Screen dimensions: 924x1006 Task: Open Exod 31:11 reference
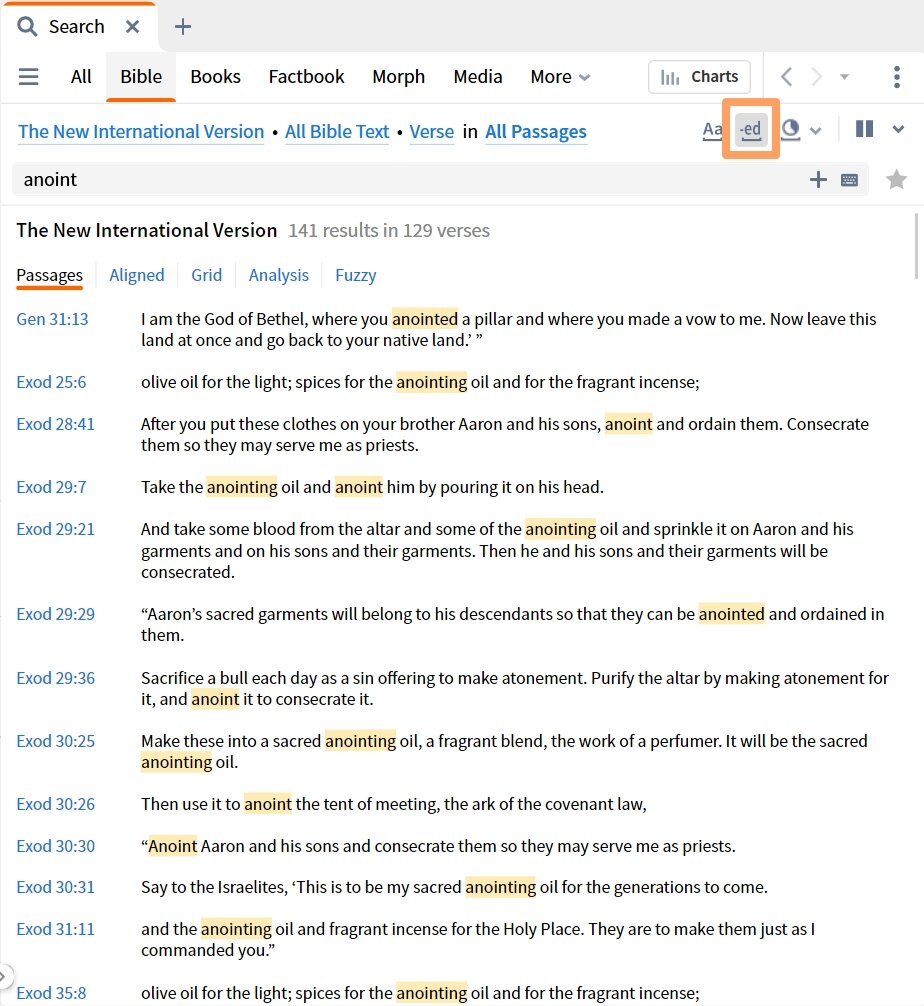pos(55,930)
